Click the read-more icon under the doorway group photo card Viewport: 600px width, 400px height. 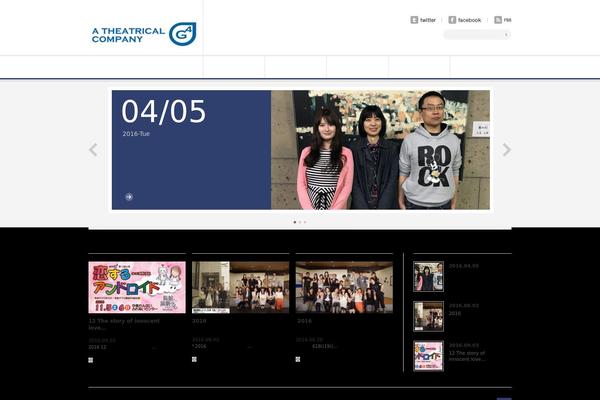[194, 359]
